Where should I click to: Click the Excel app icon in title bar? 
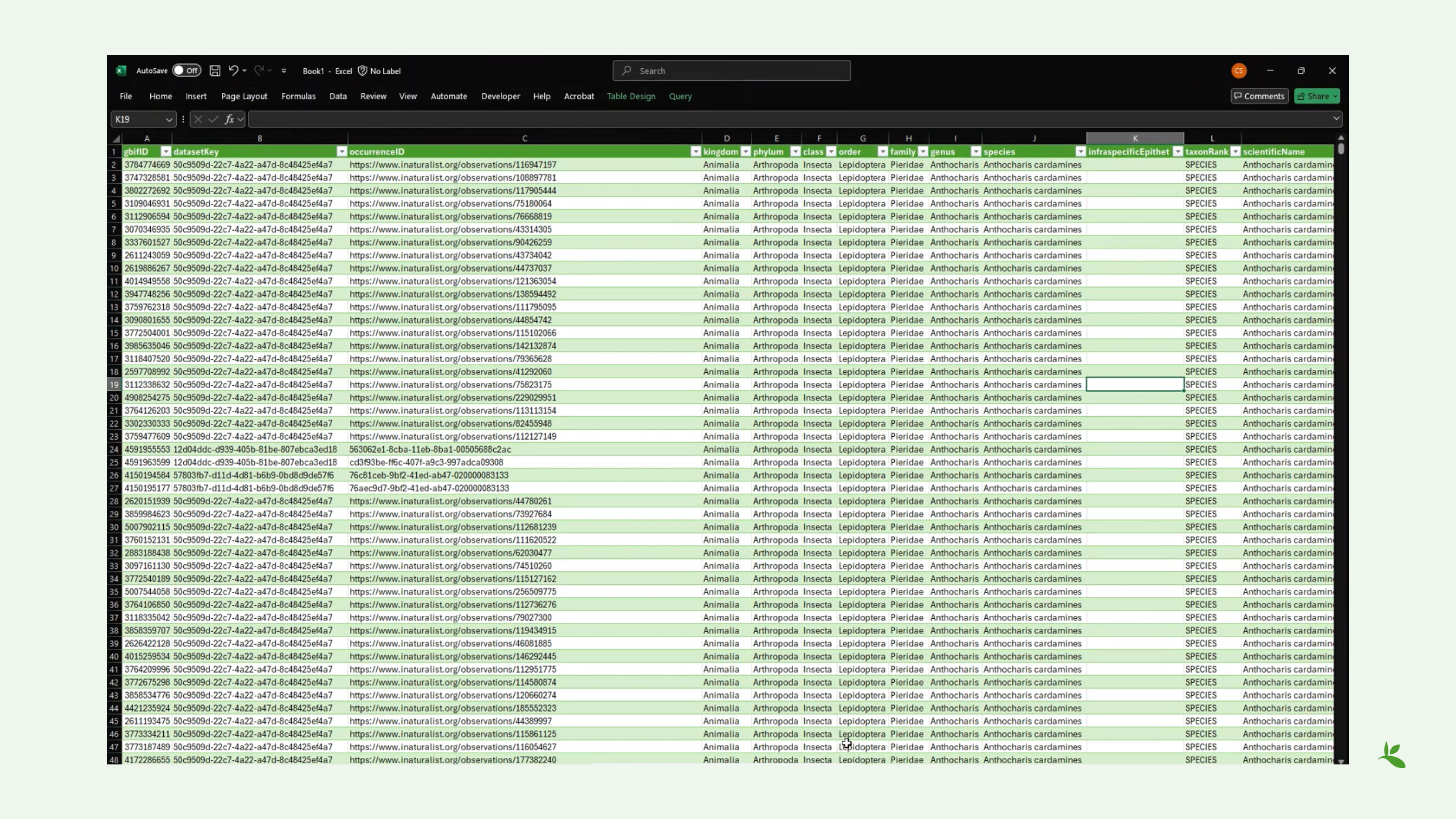(121, 70)
